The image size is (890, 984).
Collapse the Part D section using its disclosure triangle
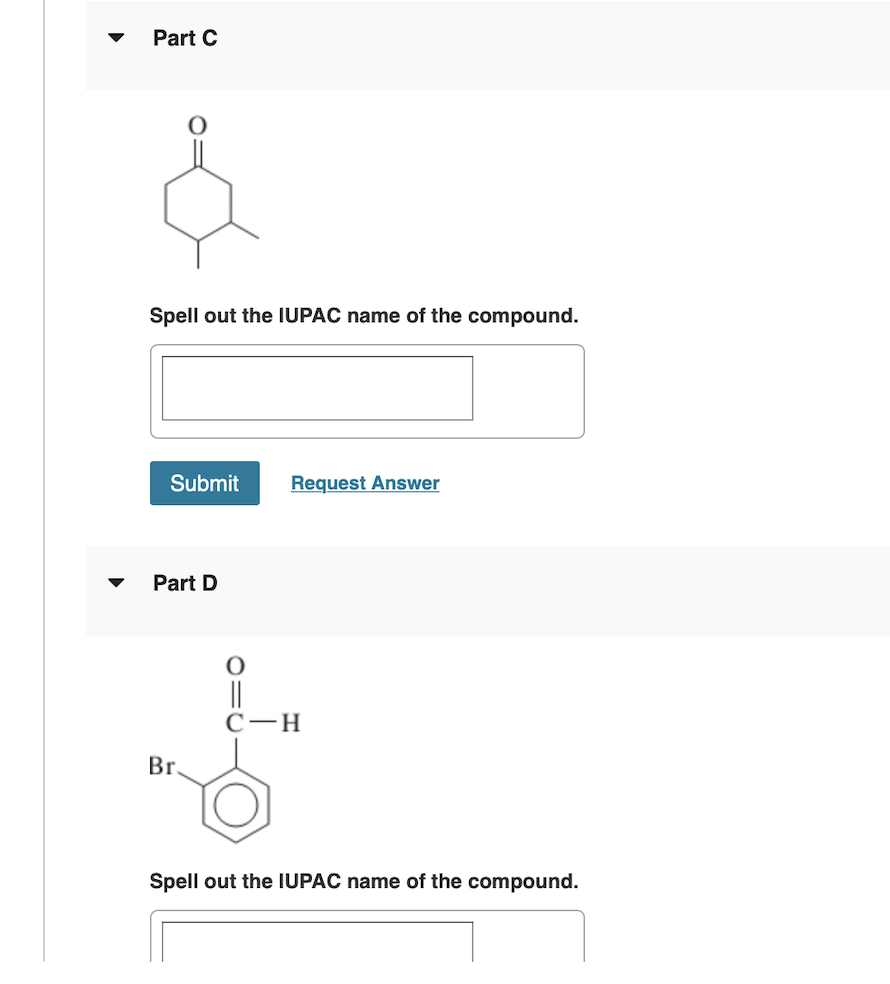[x=116, y=583]
